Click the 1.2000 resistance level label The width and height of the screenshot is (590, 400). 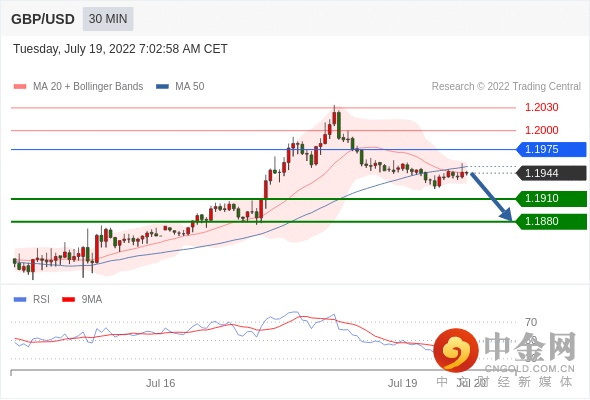[x=541, y=130]
